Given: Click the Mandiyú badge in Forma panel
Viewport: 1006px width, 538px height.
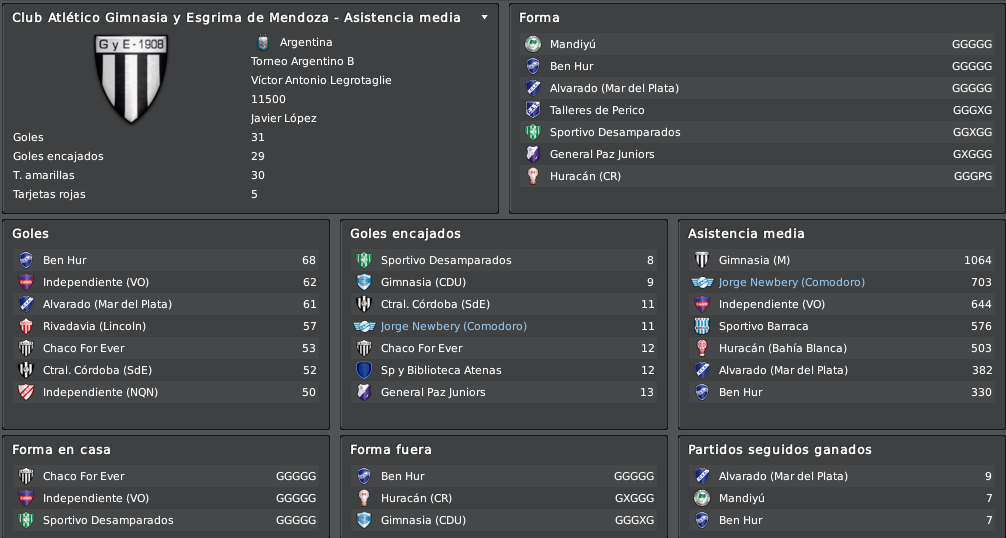Looking at the screenshot, I should pyautogui.click(x=533, y=44).
